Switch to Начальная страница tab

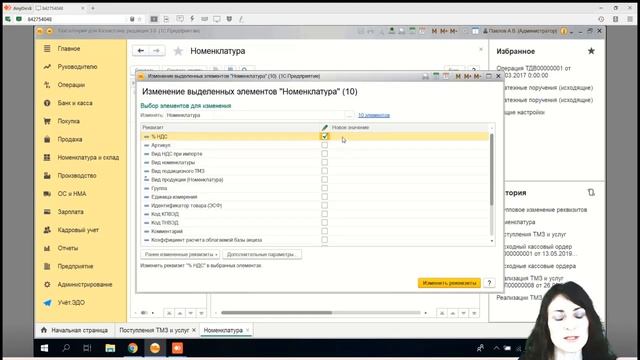tap(75, 330)
